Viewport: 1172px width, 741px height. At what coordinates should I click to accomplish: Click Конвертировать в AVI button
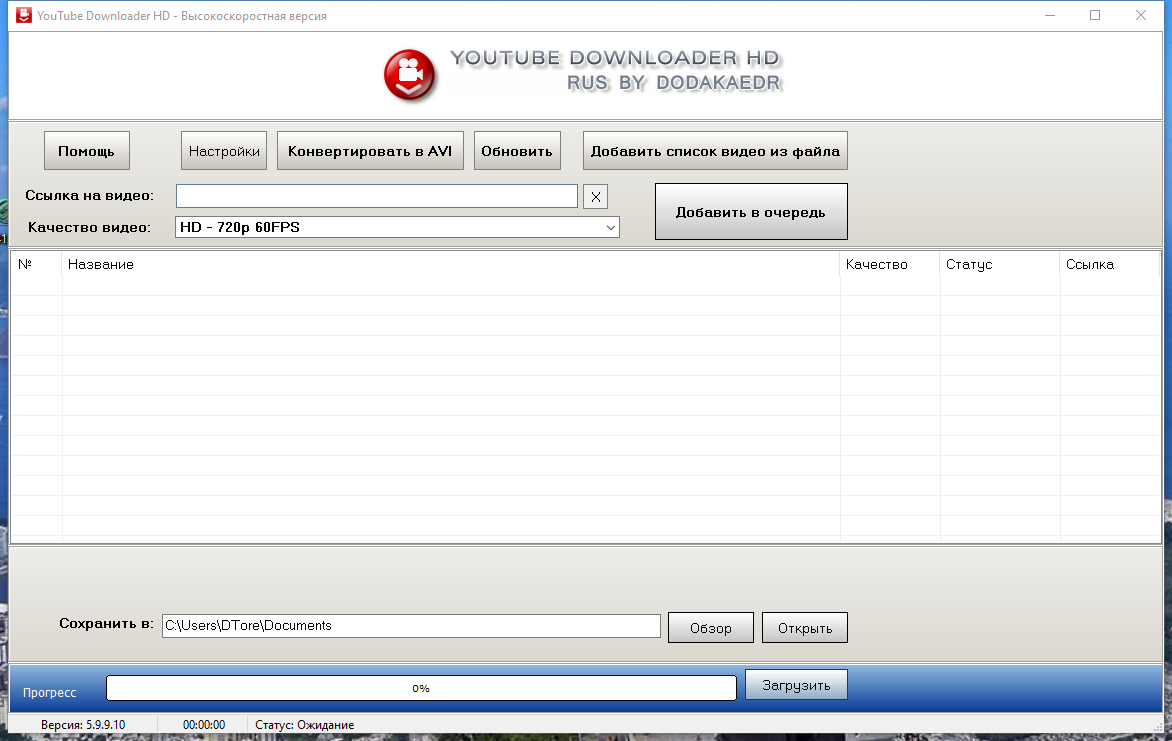[370, 151]
